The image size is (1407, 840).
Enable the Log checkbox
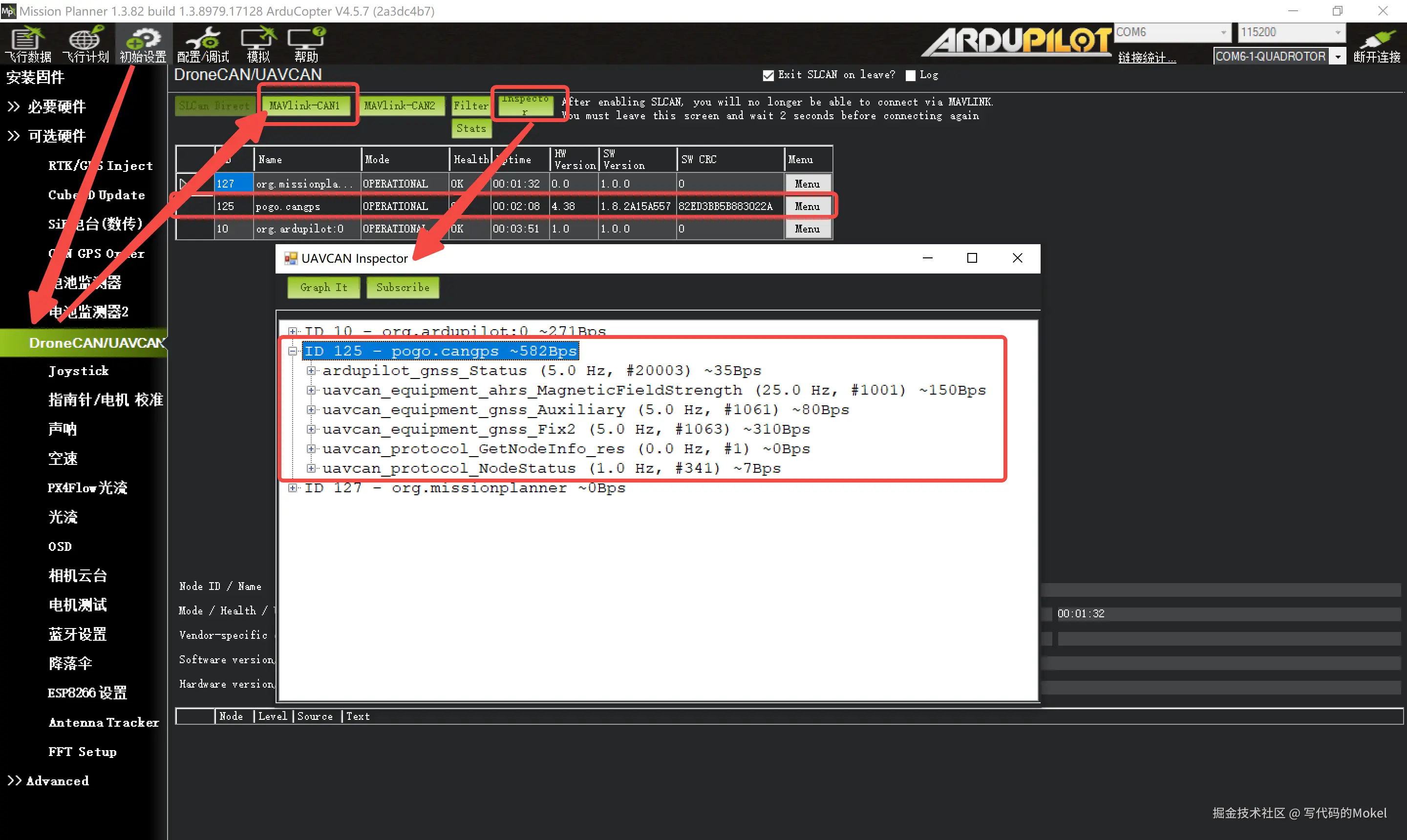(911, 75)
